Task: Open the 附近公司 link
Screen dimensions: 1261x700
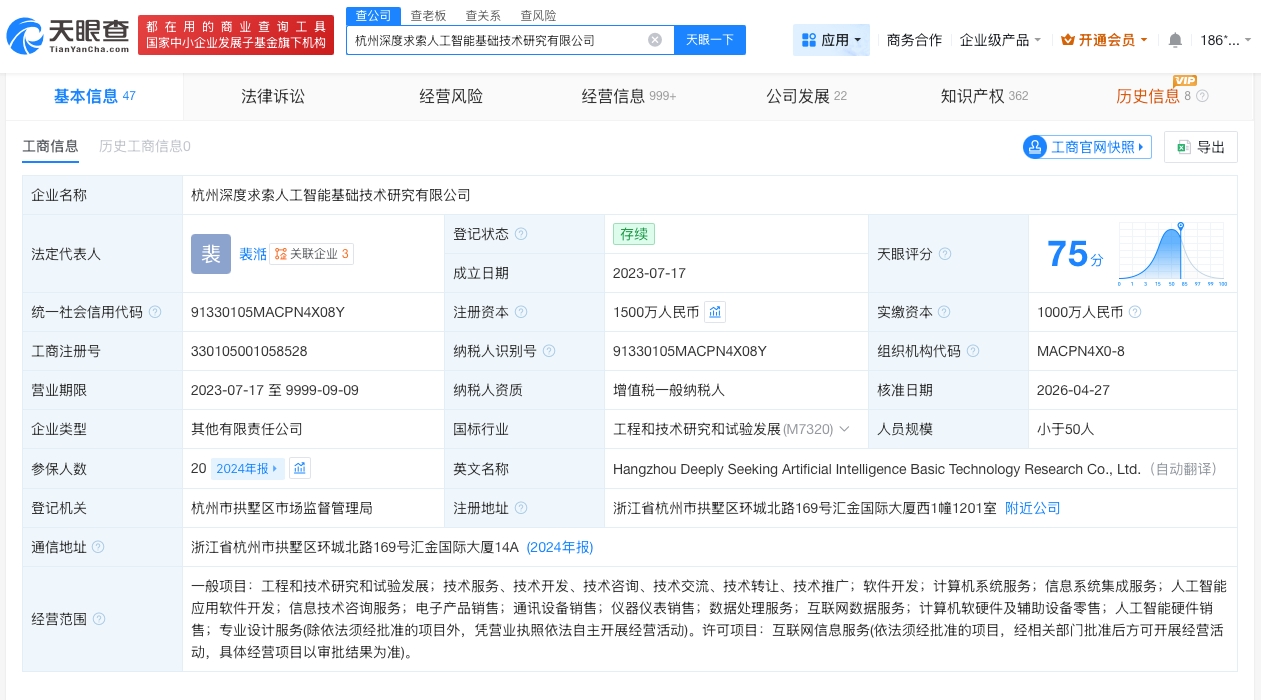Action: [x=1032, y=508]
